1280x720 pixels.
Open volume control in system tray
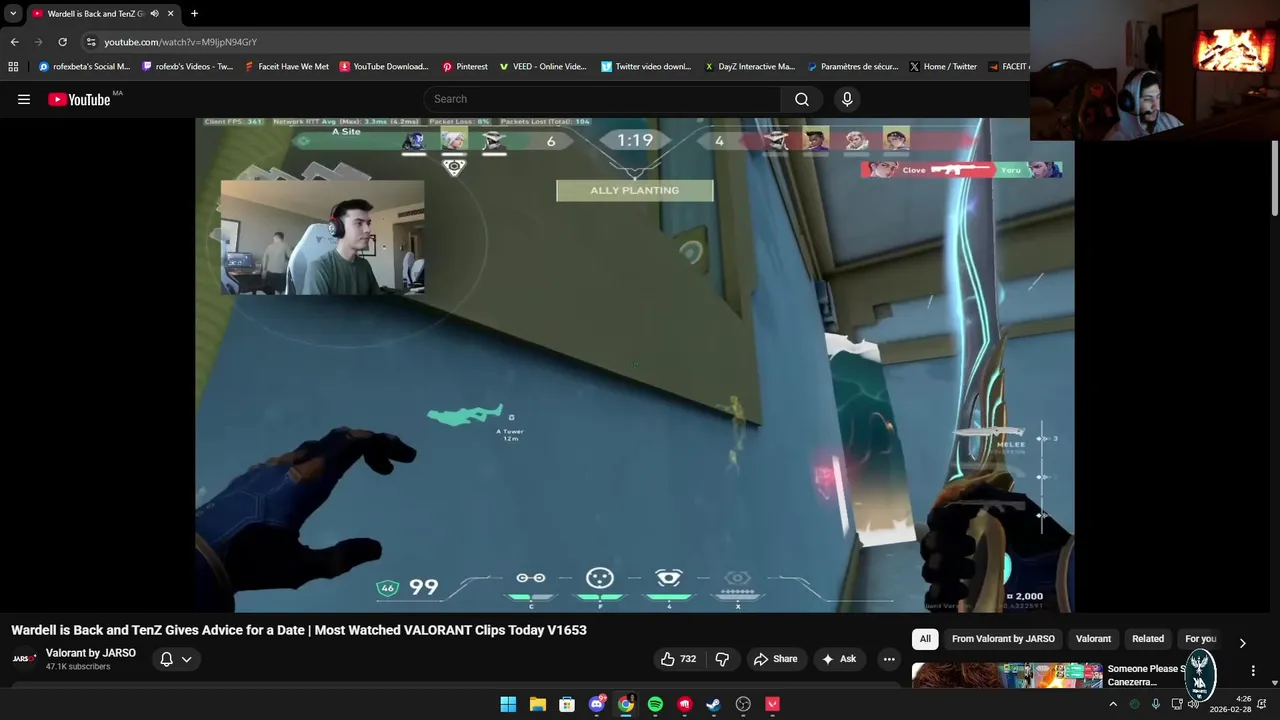point(1192,704)
